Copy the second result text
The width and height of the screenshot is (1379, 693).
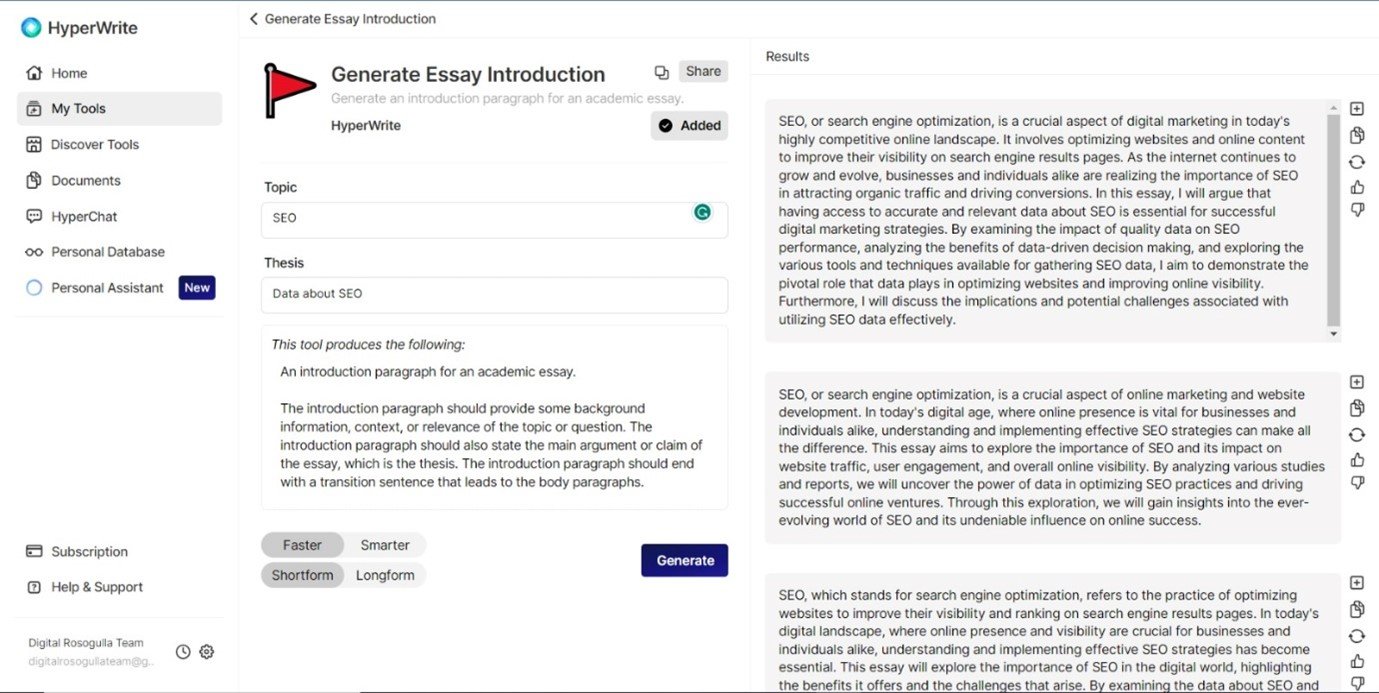click(1357, 408)
